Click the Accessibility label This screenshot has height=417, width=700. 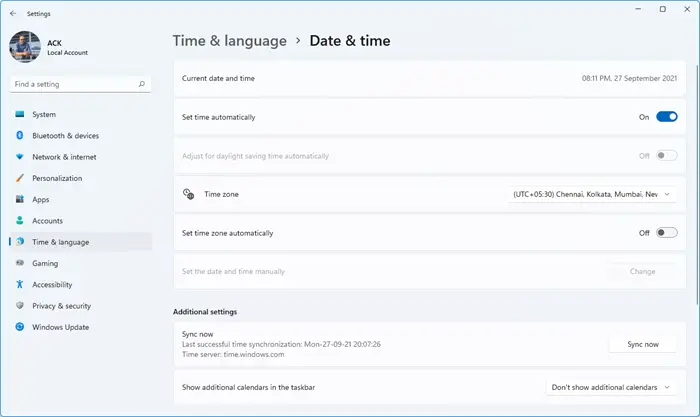(52, 284)
